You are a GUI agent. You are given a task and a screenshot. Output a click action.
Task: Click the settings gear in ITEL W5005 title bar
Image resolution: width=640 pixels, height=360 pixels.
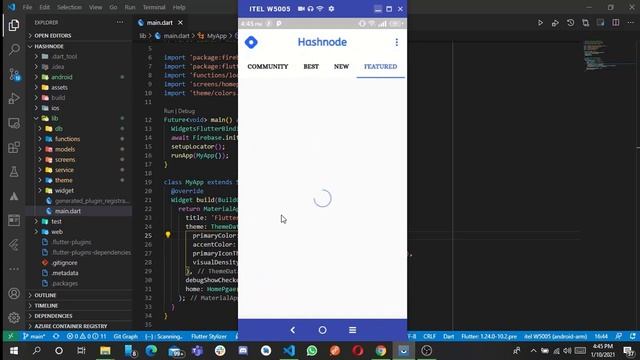331,9
